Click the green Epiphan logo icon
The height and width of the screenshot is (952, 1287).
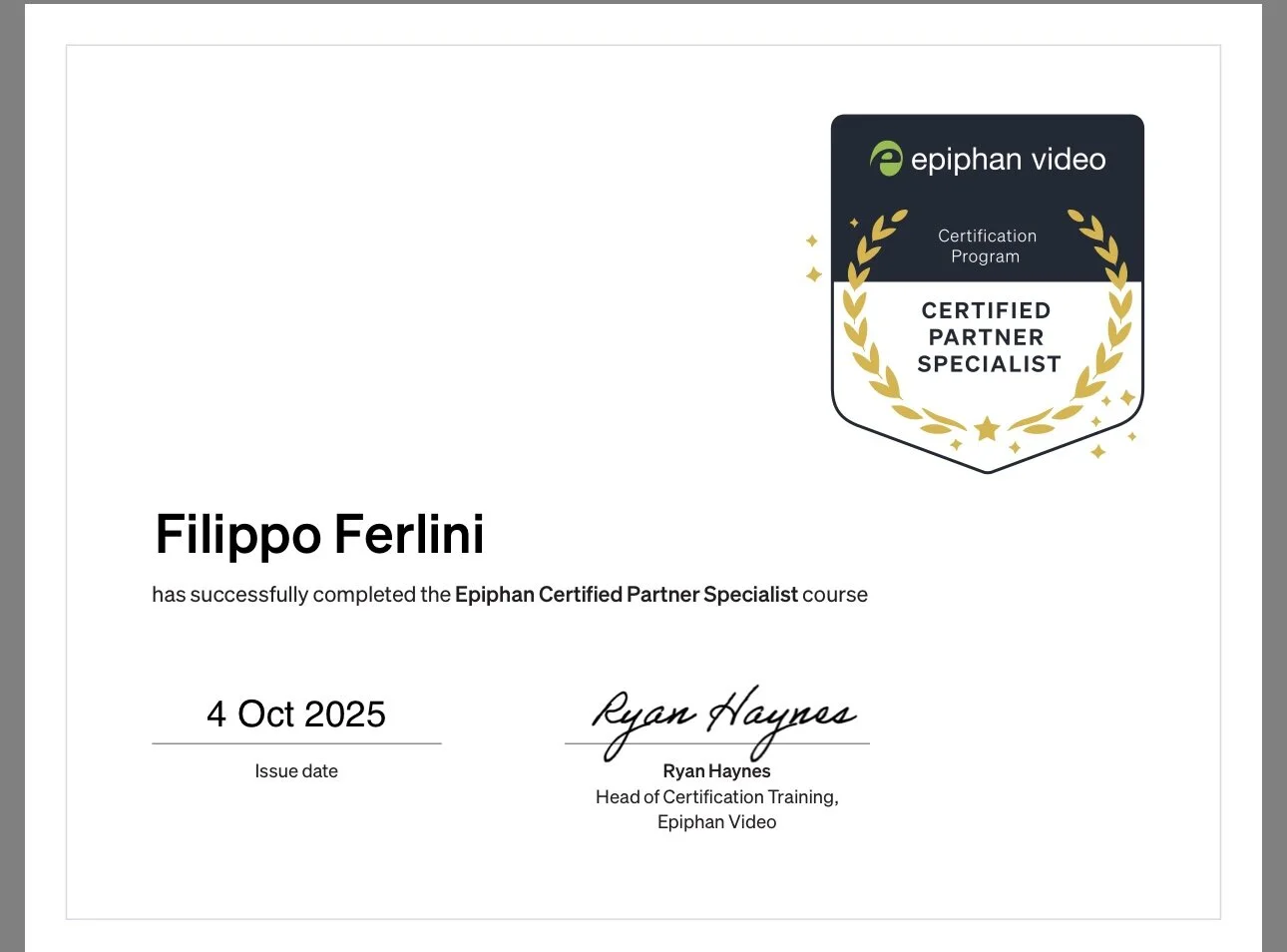tap(885, 159)
